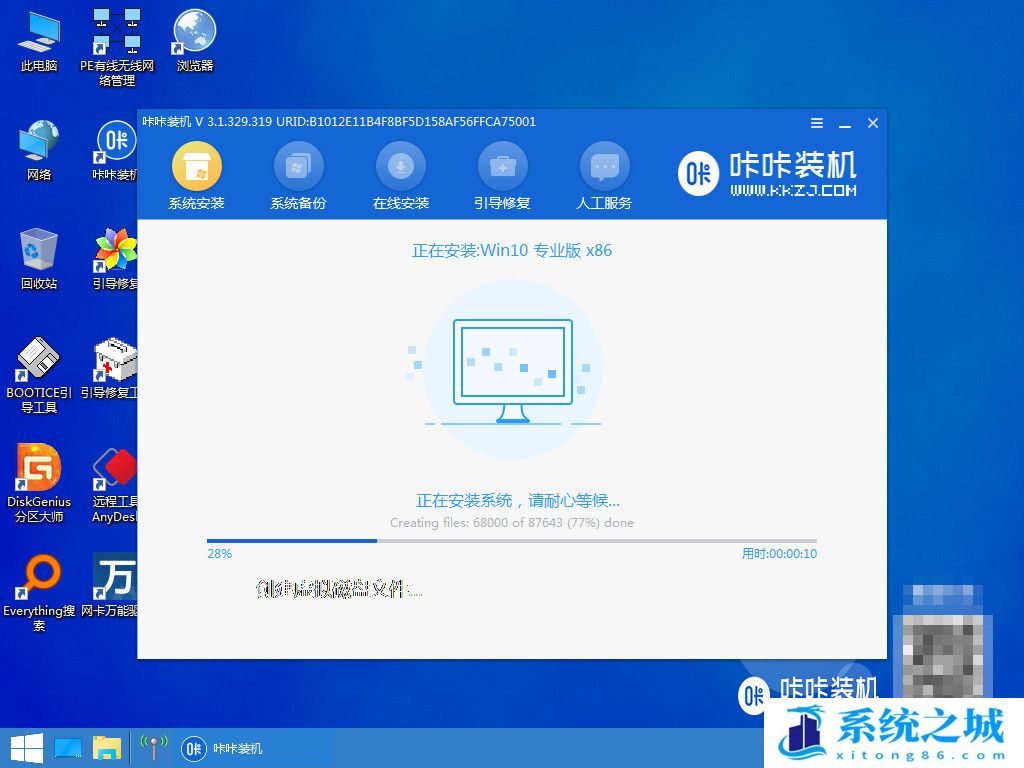Open the Windows Start button
This screenshot has width=1024, height=768.
point(27,748)
